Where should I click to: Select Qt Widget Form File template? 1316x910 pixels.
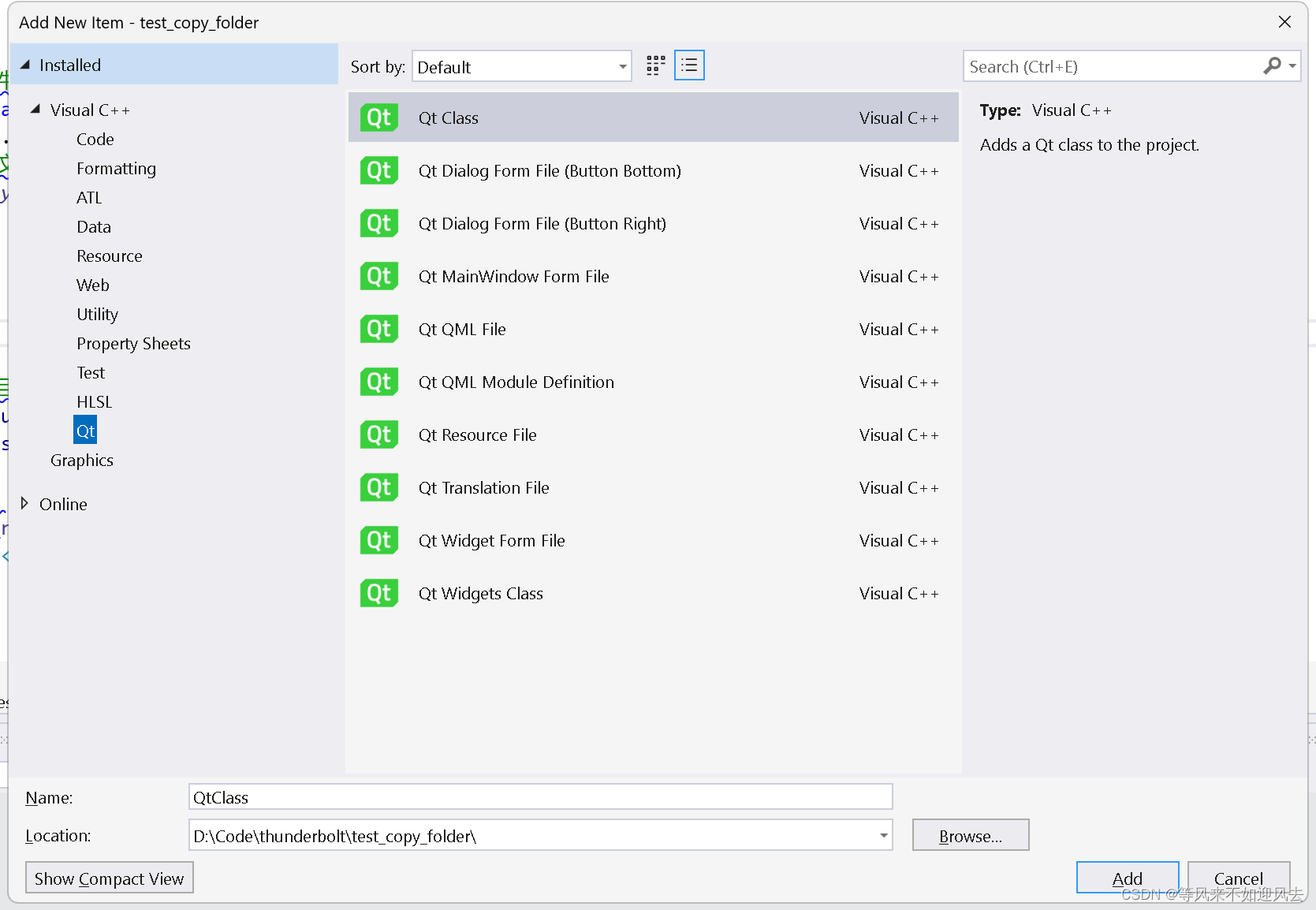(x=492, y=540)
